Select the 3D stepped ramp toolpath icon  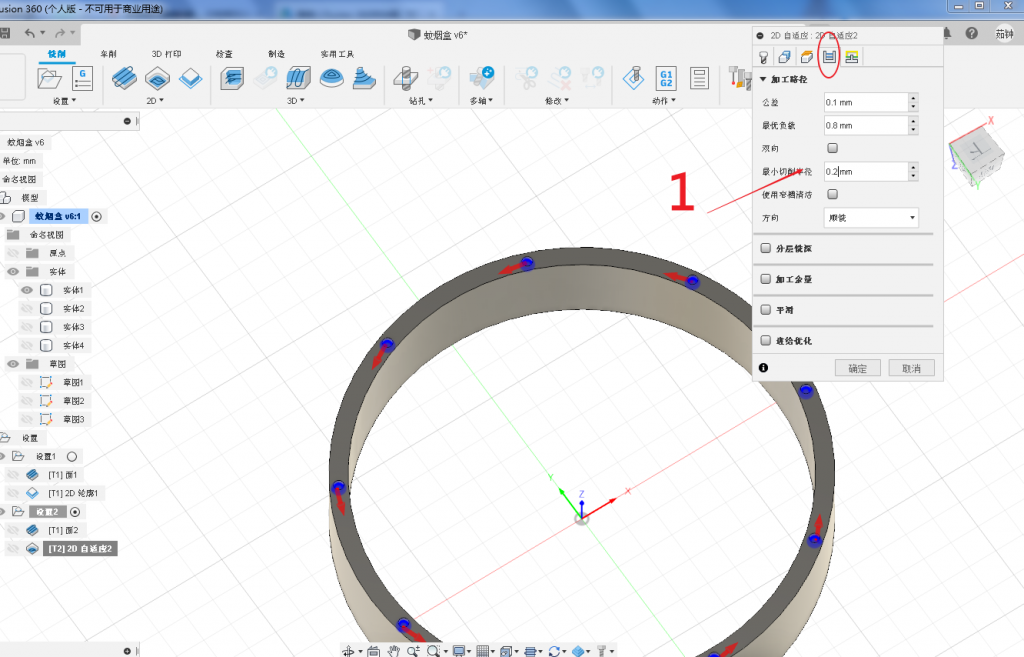[x=364, y=79]
